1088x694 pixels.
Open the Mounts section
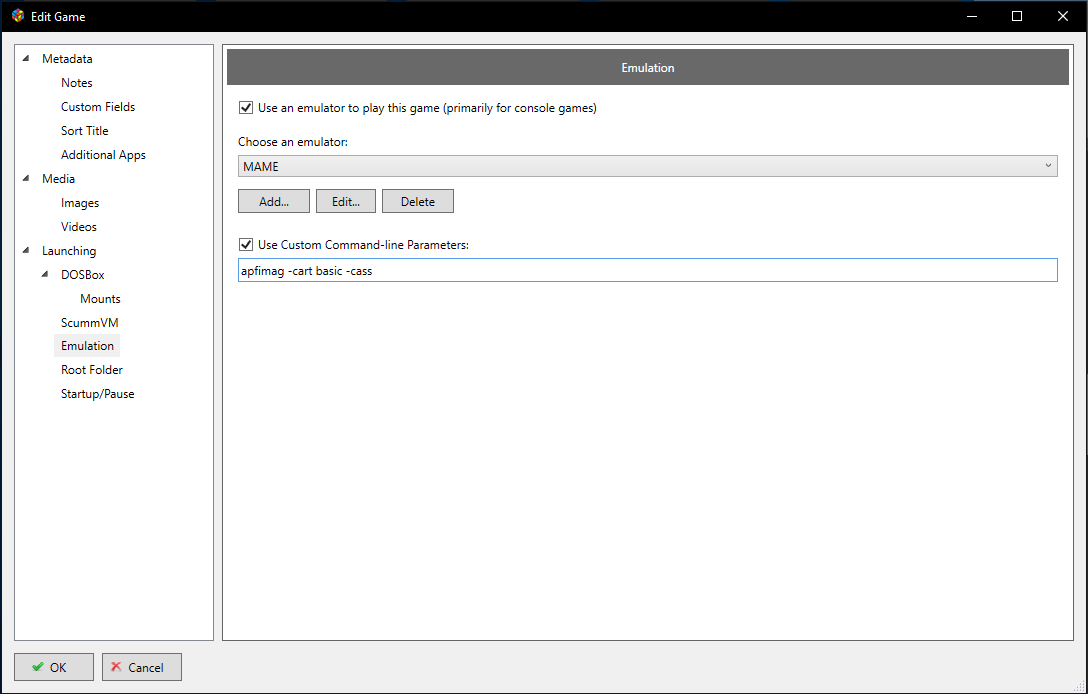100,298
